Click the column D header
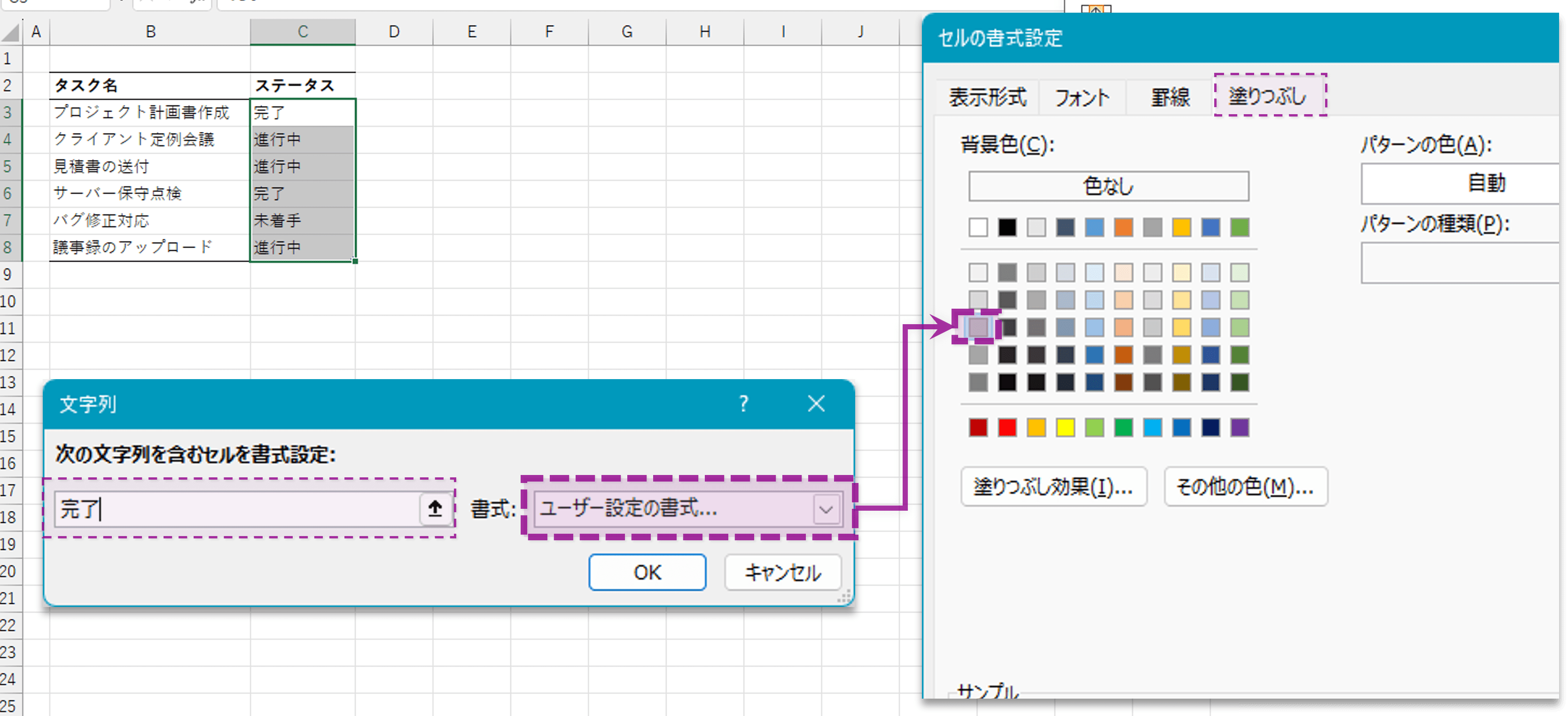 point(394,31)
